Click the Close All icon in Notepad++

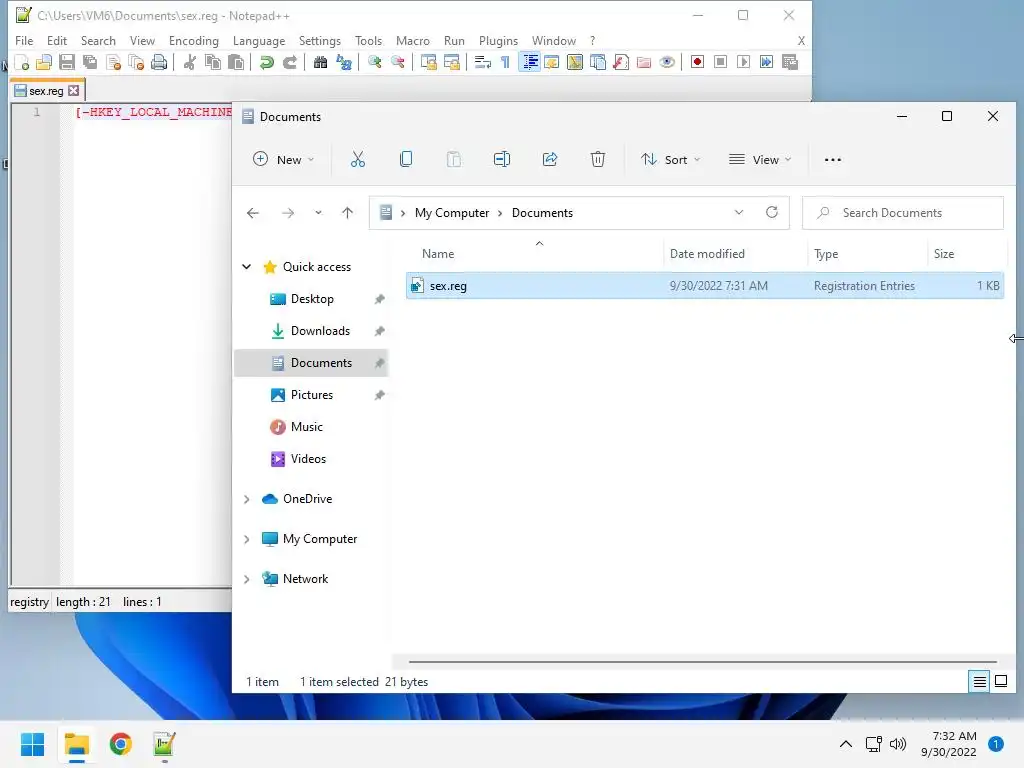[136, 62]
